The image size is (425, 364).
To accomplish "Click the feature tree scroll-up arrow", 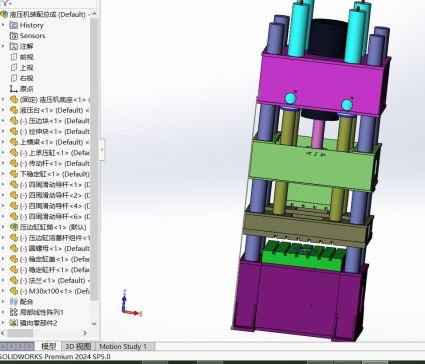I will (94, 14).
